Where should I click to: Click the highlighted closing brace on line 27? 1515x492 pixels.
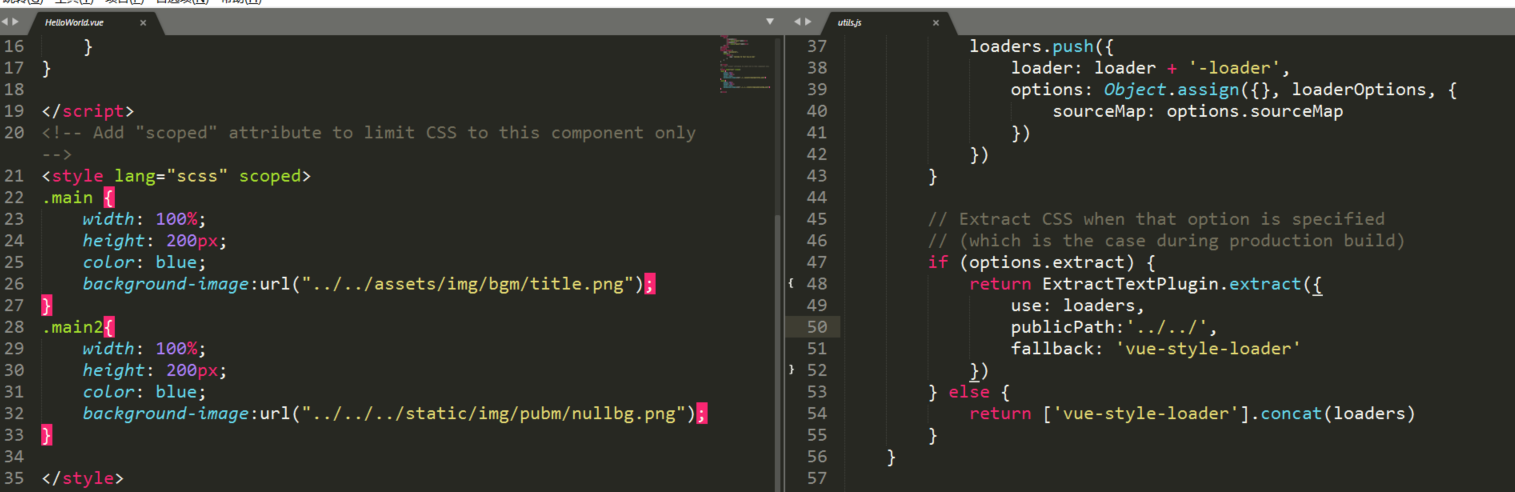(x=46, y=305)
